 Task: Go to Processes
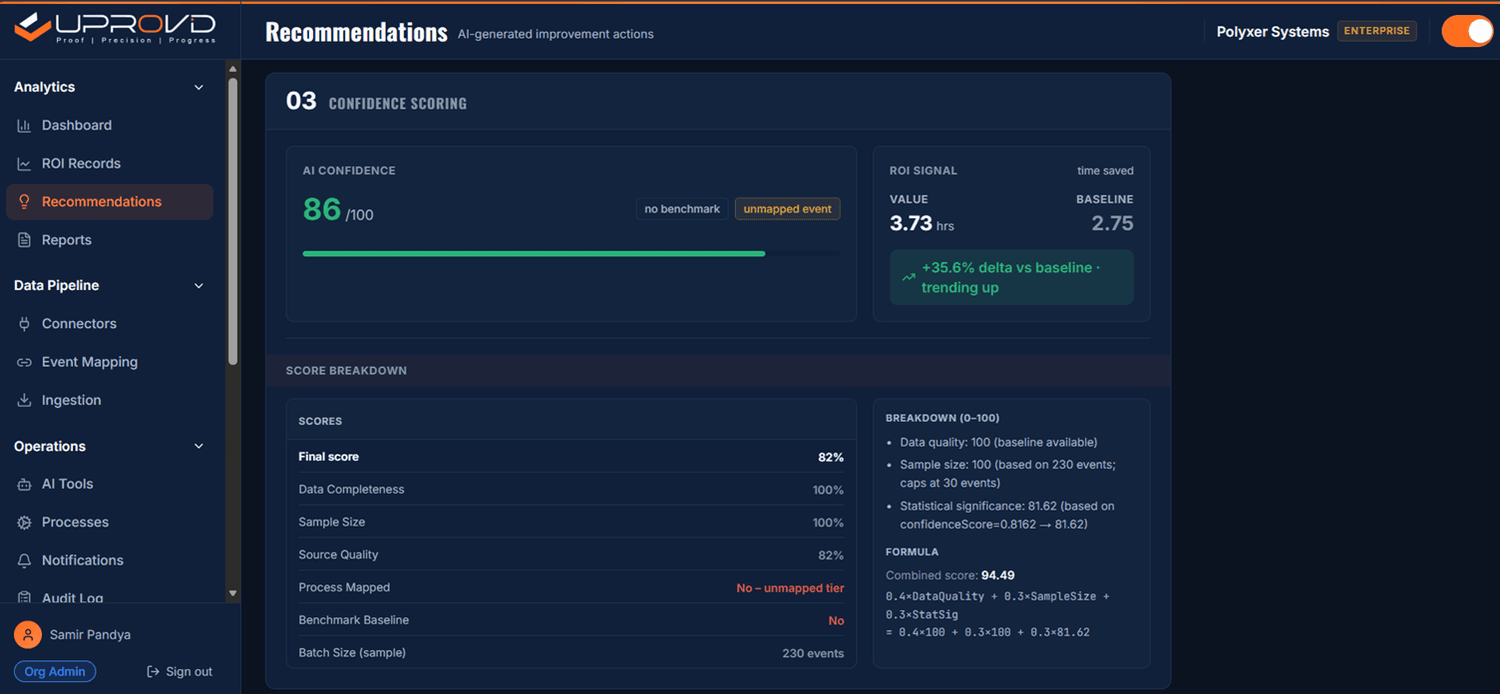coord(109,522)
